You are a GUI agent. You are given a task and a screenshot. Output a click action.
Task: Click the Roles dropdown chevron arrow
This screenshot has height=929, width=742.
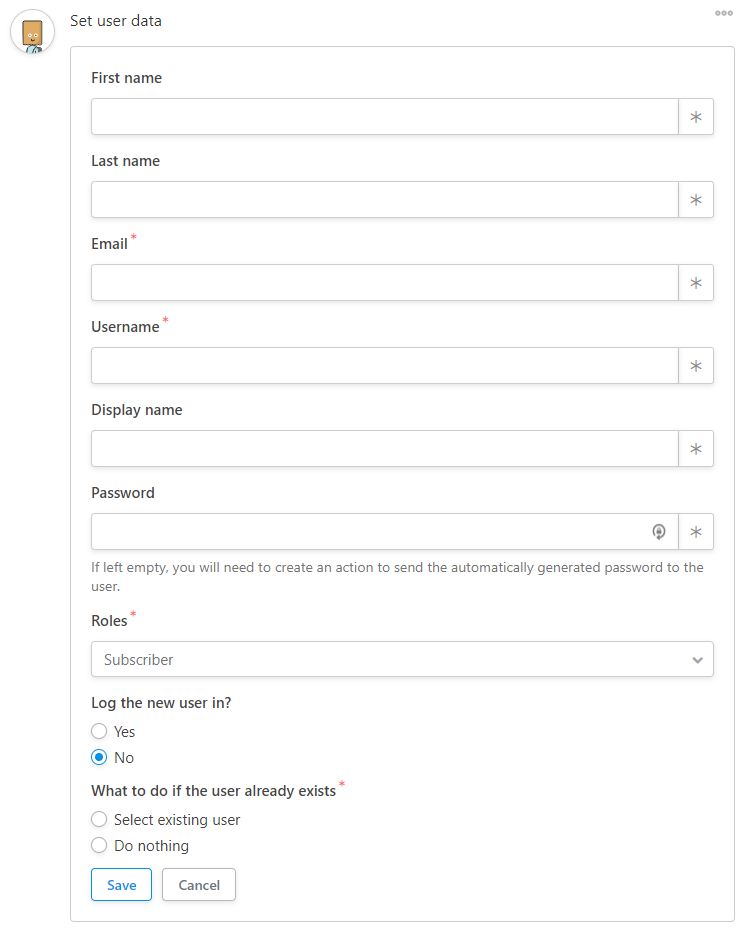click(x=698, y=659)
